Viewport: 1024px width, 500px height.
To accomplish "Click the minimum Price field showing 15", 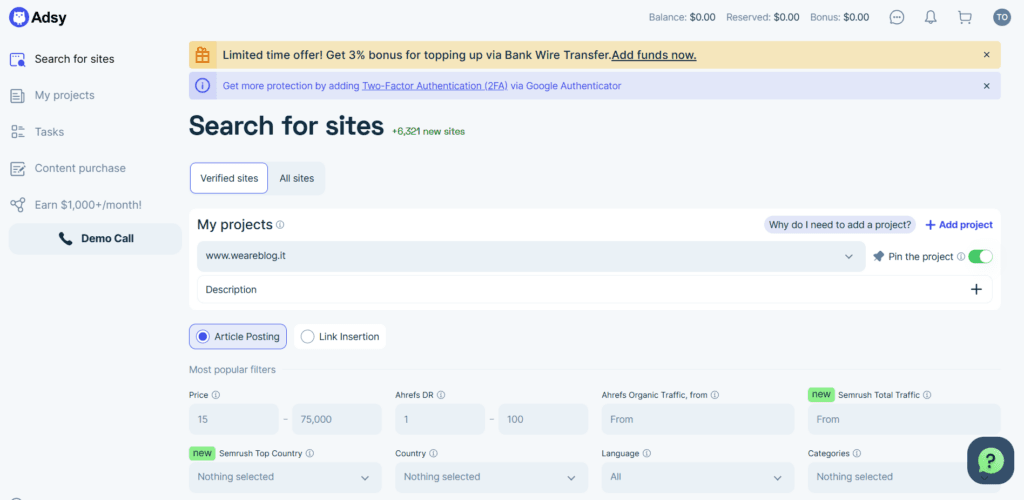I will (234, 419).
